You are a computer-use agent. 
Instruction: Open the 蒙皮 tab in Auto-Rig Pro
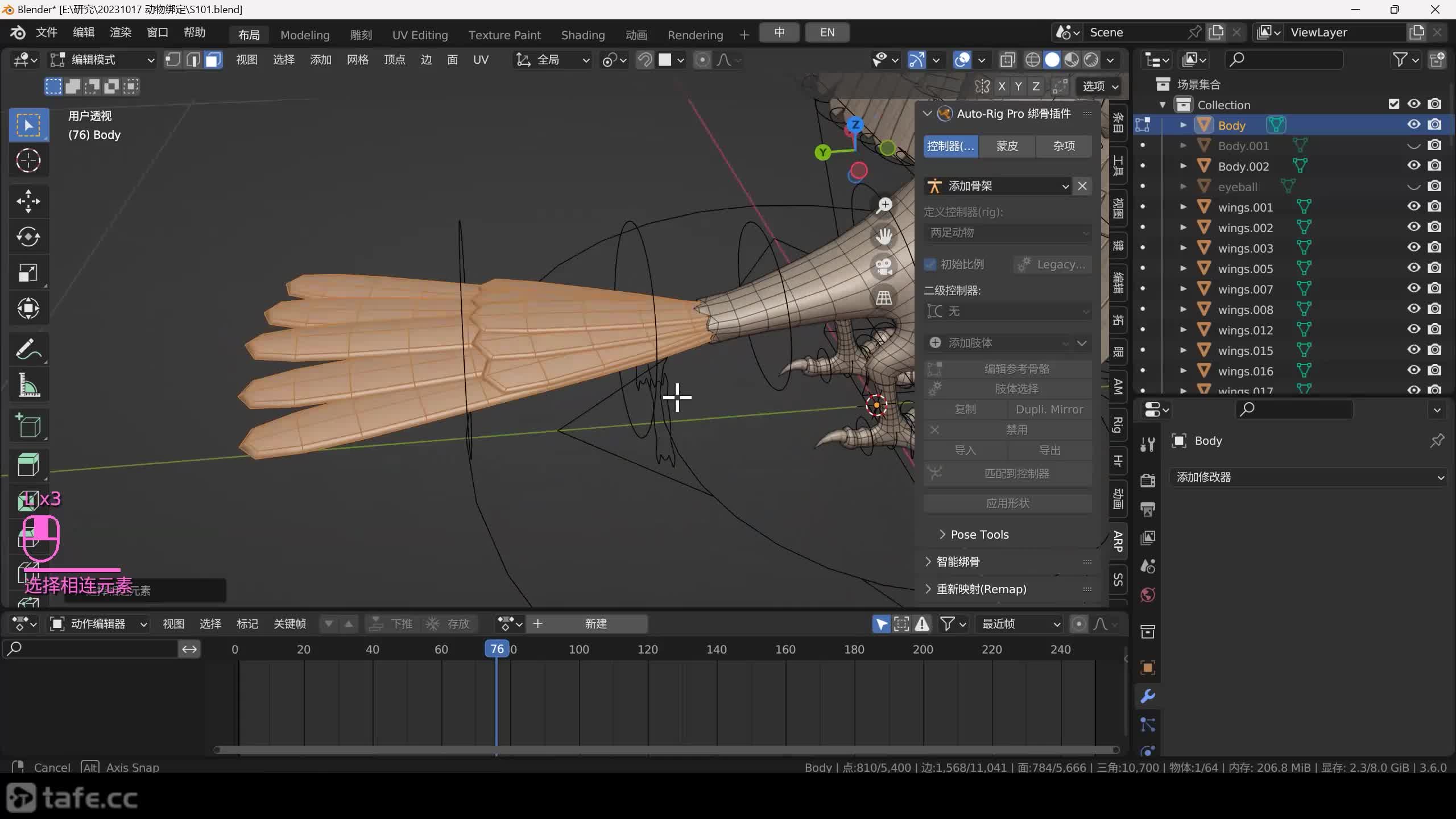pos(1007,146)
